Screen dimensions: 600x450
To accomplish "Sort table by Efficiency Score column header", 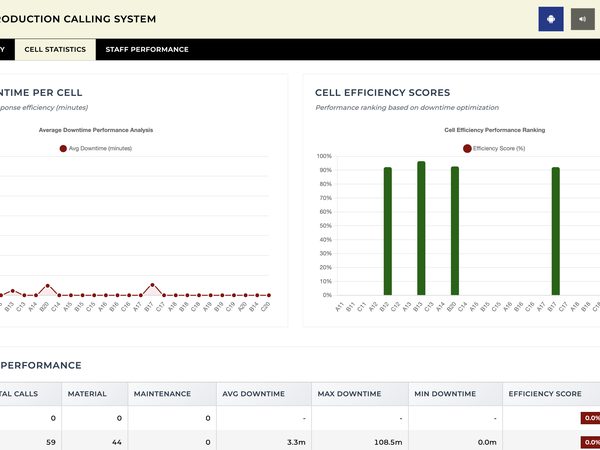I will tap(551, 394).
